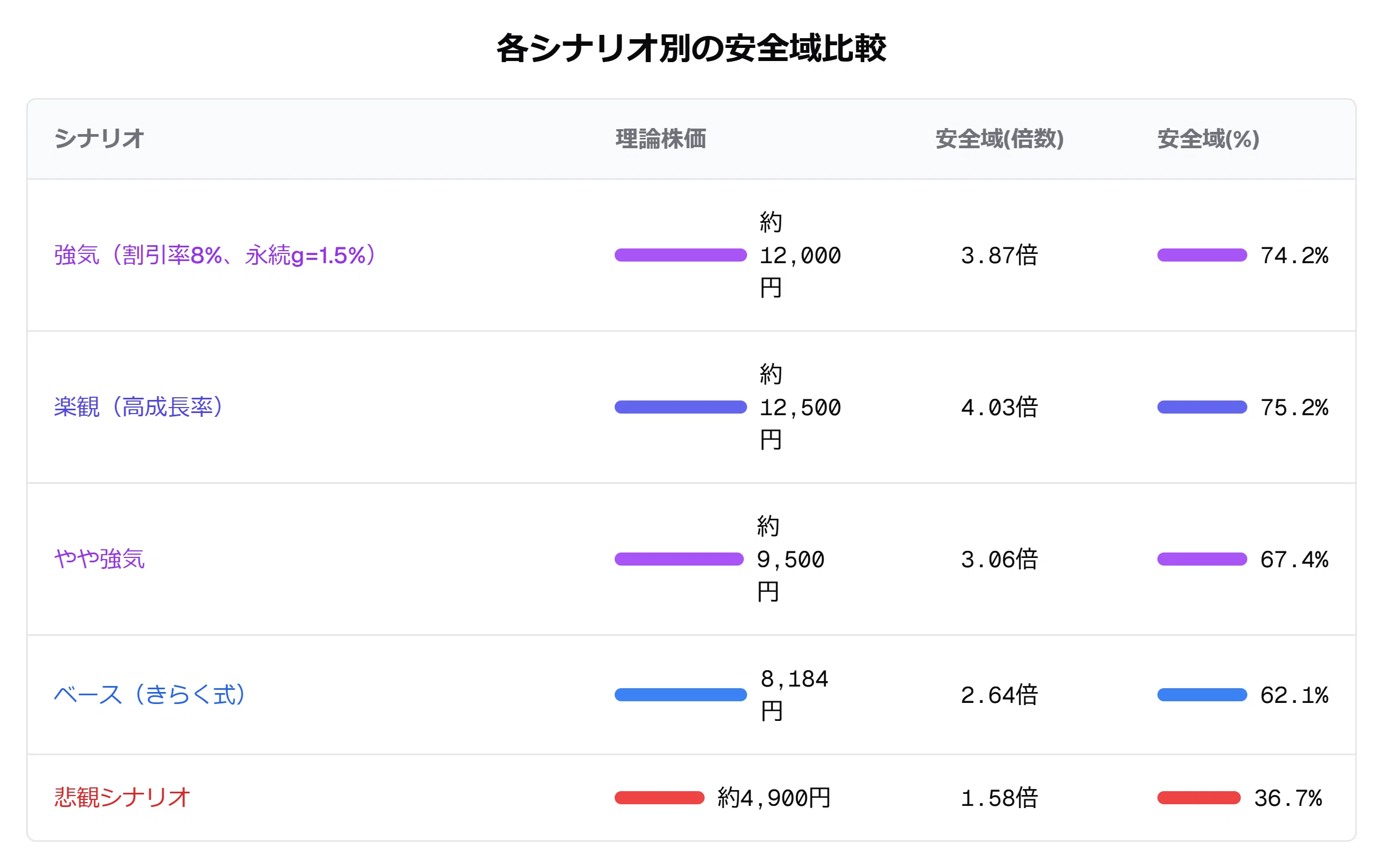Select the 強気（割引率8%、永続g=1.5%） scenario label
The image size is (1383, 868).
coord(215,255)
